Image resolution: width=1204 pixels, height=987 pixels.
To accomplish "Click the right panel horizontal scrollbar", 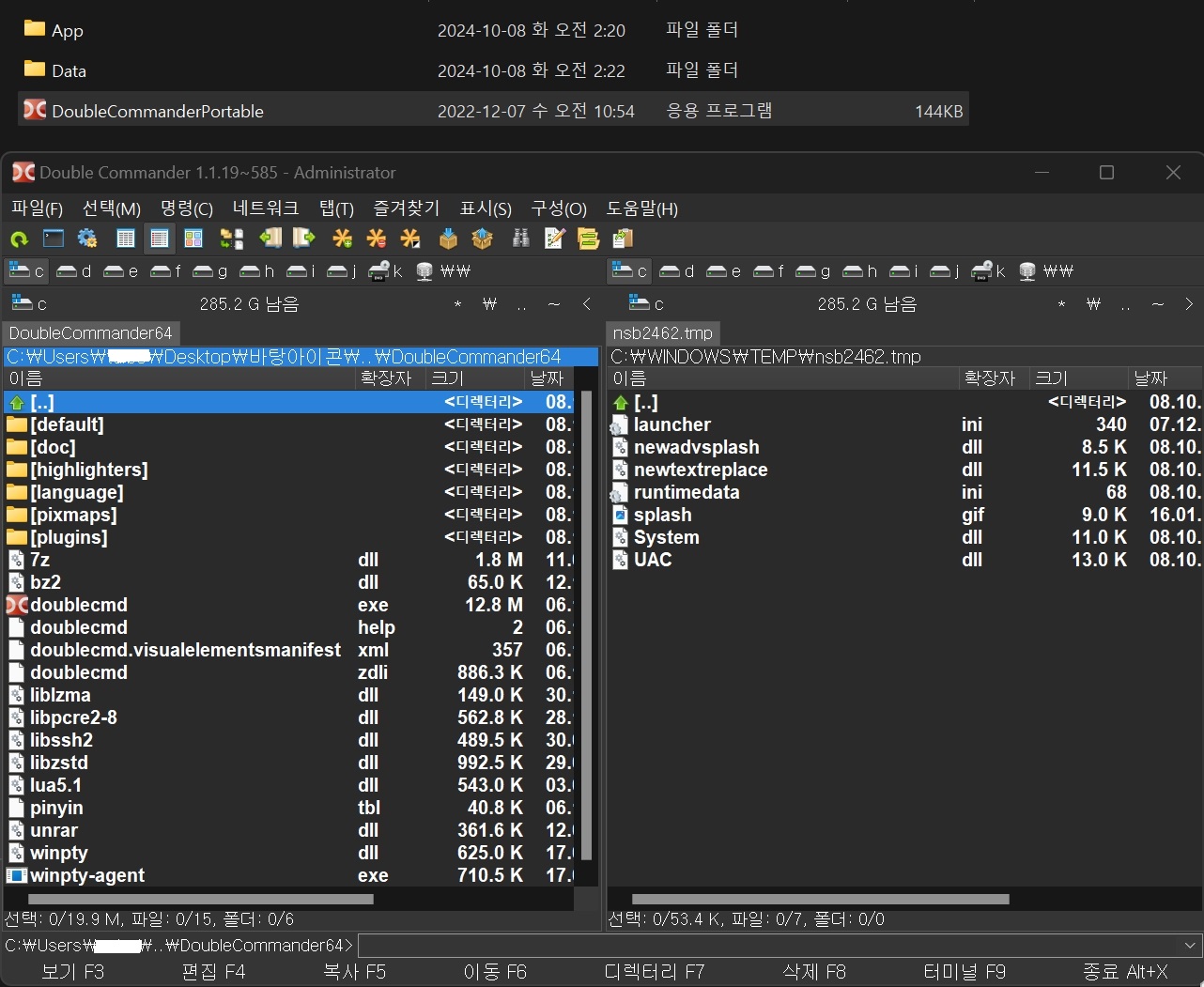I will pos(821,899).
